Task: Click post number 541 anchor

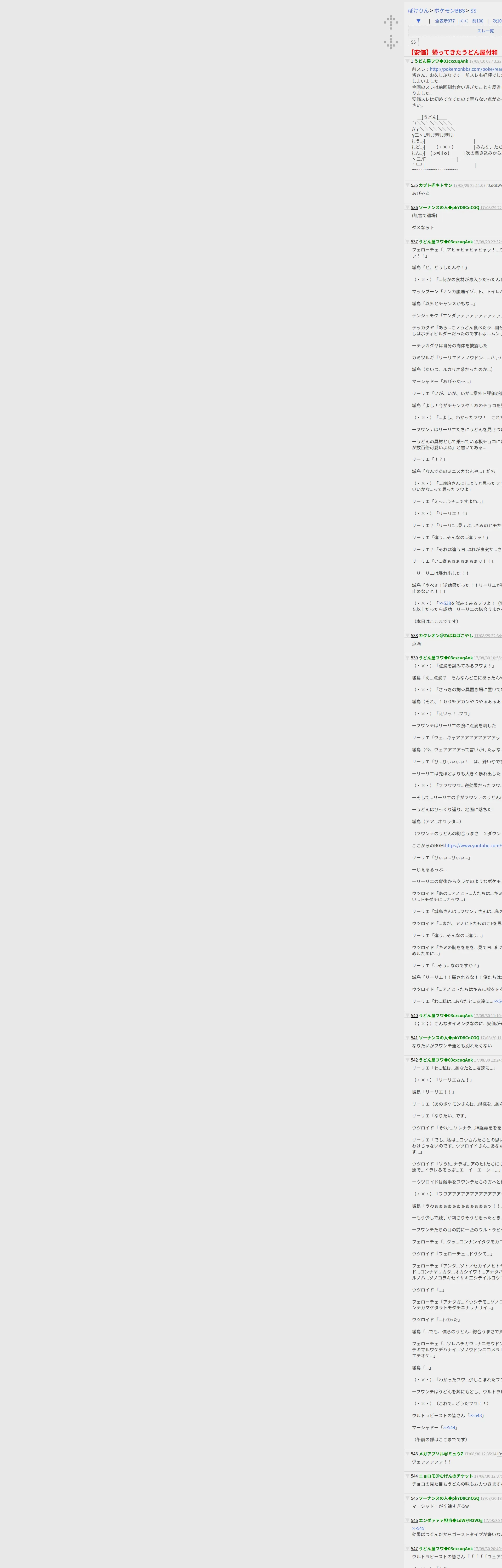Action: pos(414,1038)
